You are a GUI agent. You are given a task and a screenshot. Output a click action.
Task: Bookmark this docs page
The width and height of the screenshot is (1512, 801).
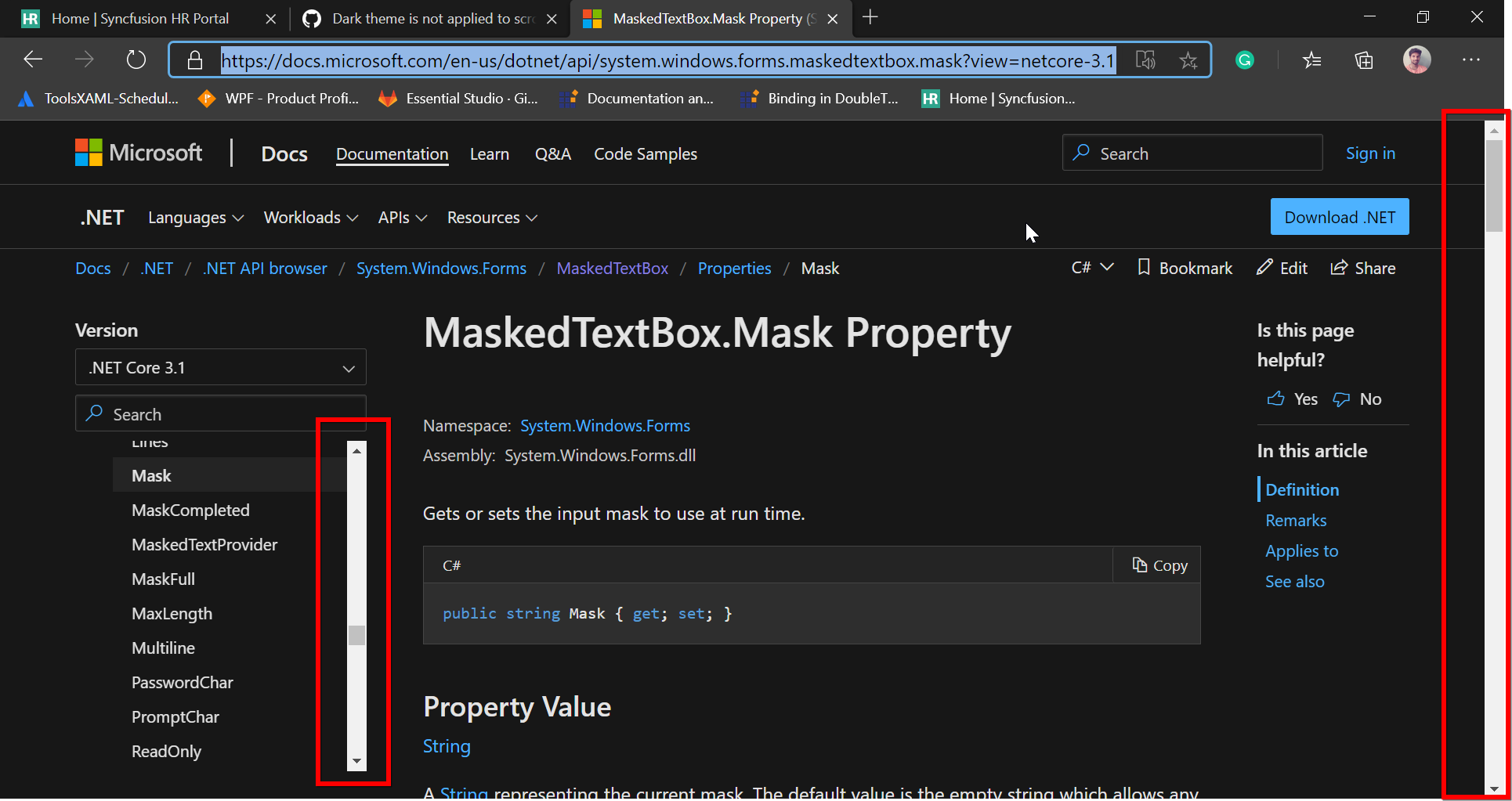[x=1185, y=268]
